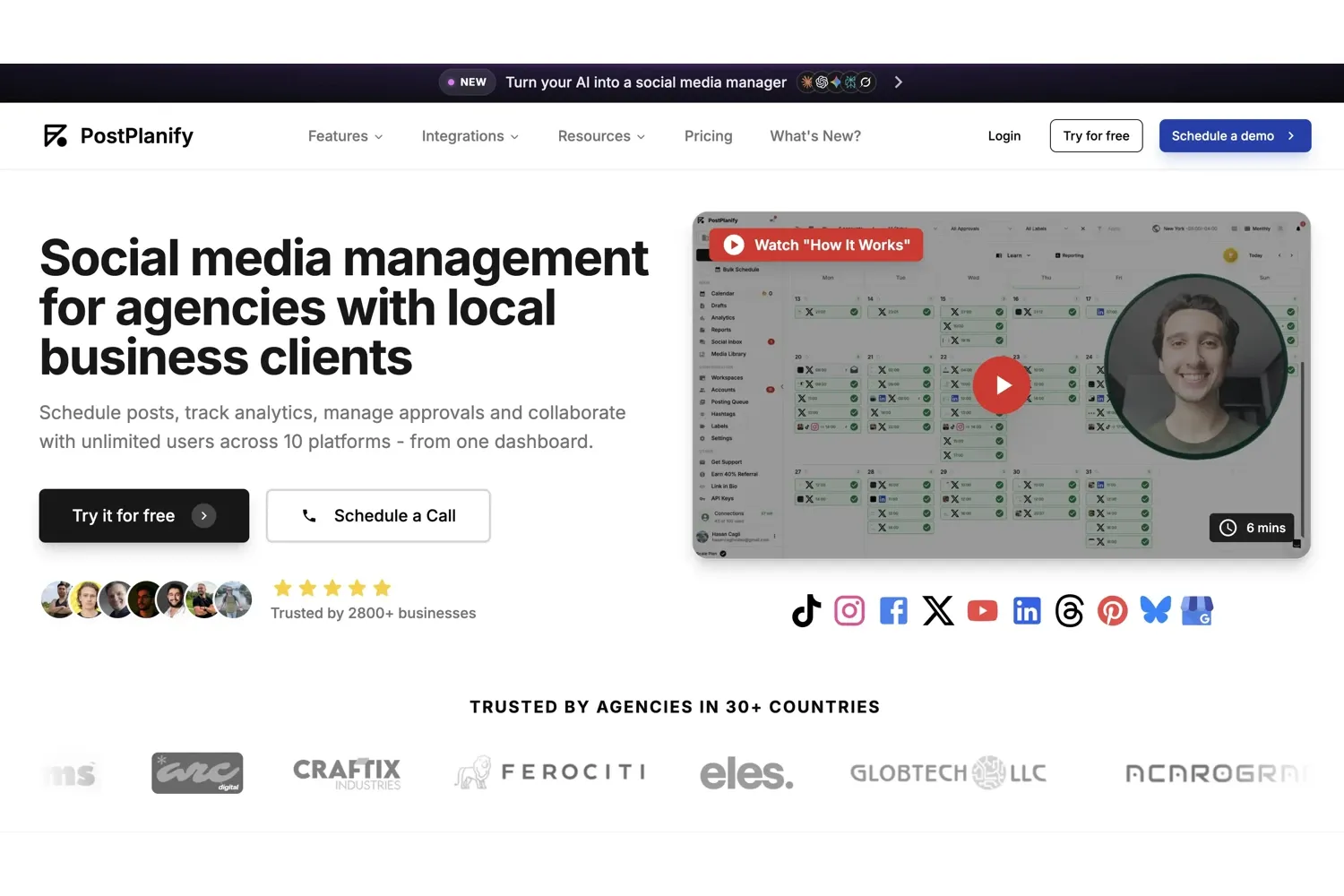The height and width of the screenshot is (896, 1344).
Task: Click the Globtech LLC logo
Action: (x=948, y=772)
